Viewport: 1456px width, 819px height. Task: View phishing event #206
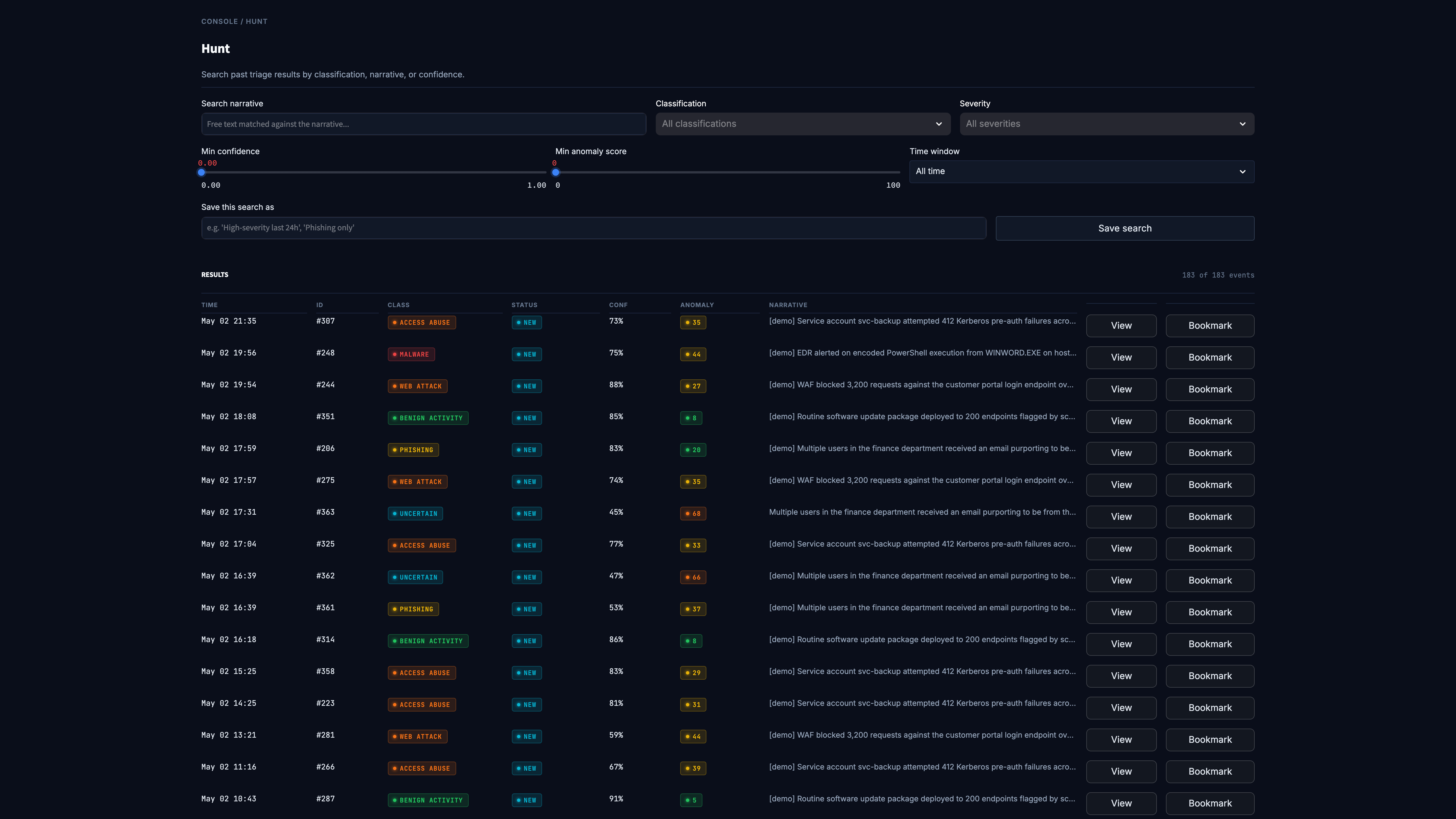point(1121,453)
